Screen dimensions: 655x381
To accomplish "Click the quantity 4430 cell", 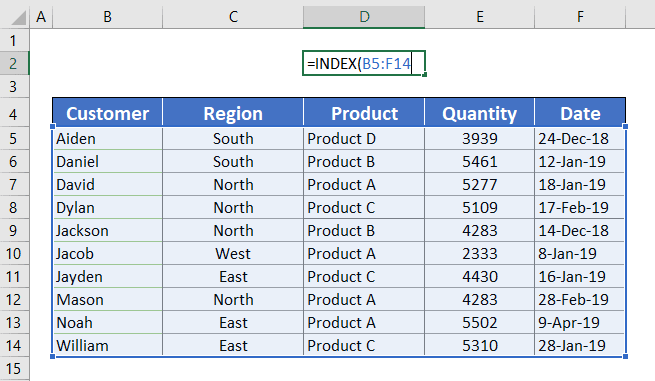I will click(x=480, y=277).
